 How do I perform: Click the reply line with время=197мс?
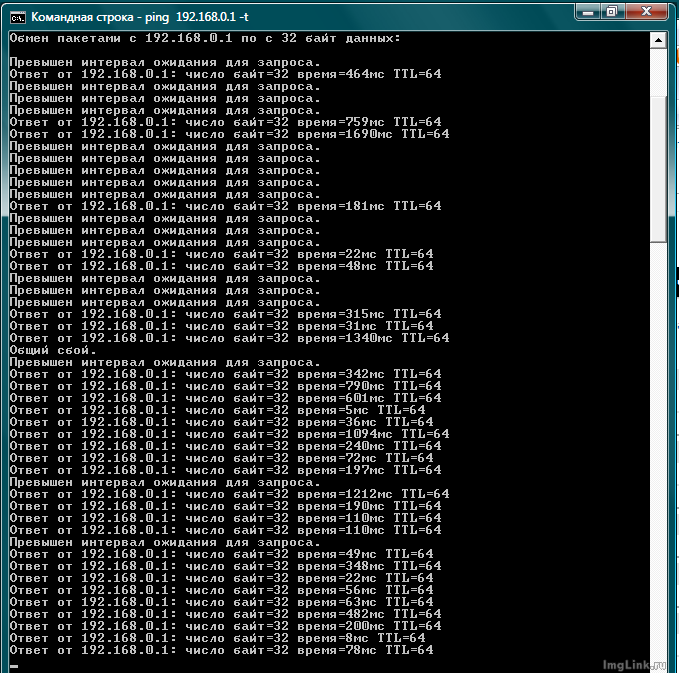[226, 470]
